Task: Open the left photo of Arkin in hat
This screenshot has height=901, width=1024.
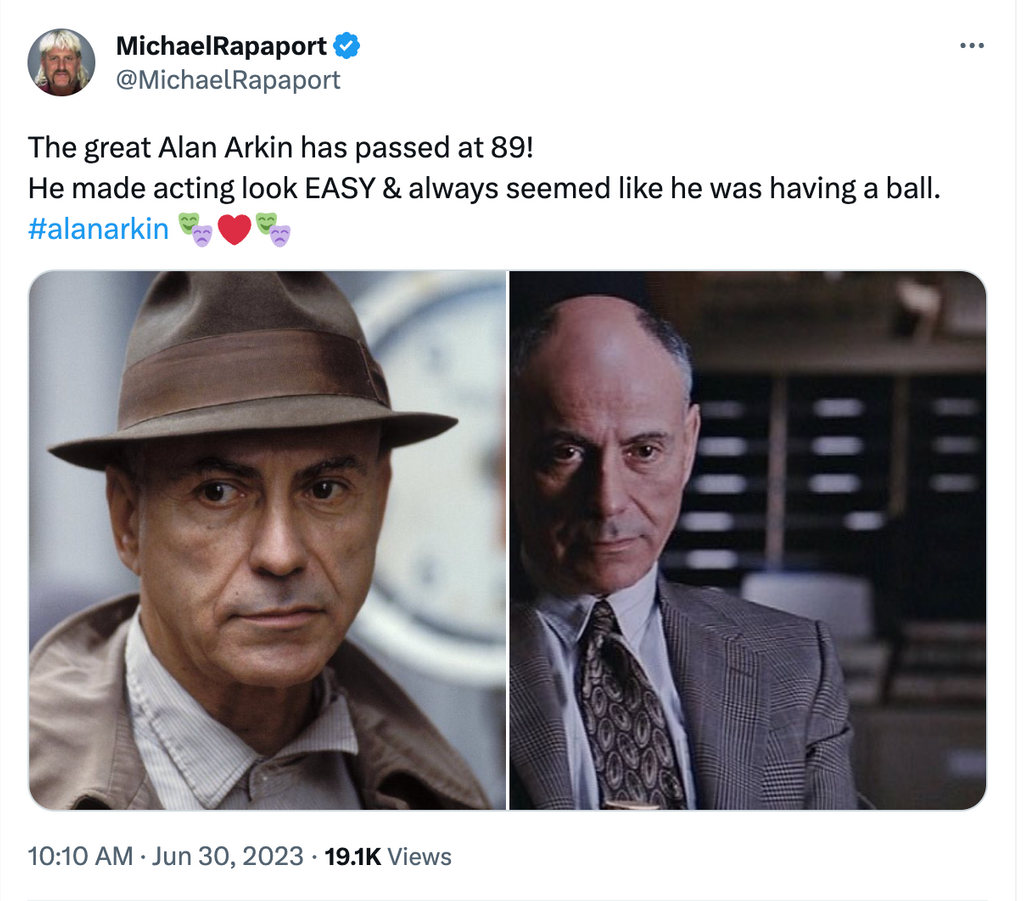Action: point(268,540)
